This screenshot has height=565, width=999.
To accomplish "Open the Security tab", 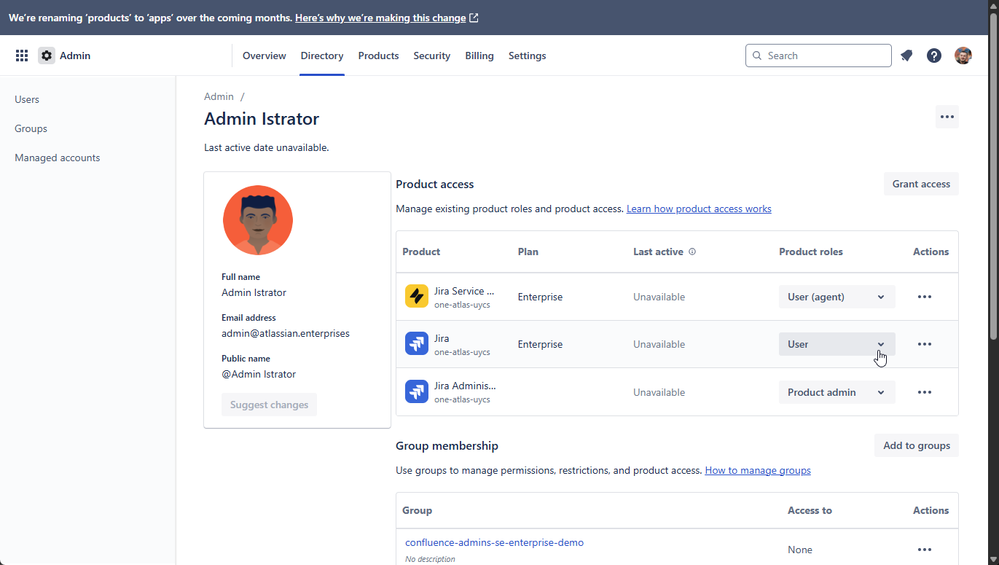I will [x=431, y=55].
